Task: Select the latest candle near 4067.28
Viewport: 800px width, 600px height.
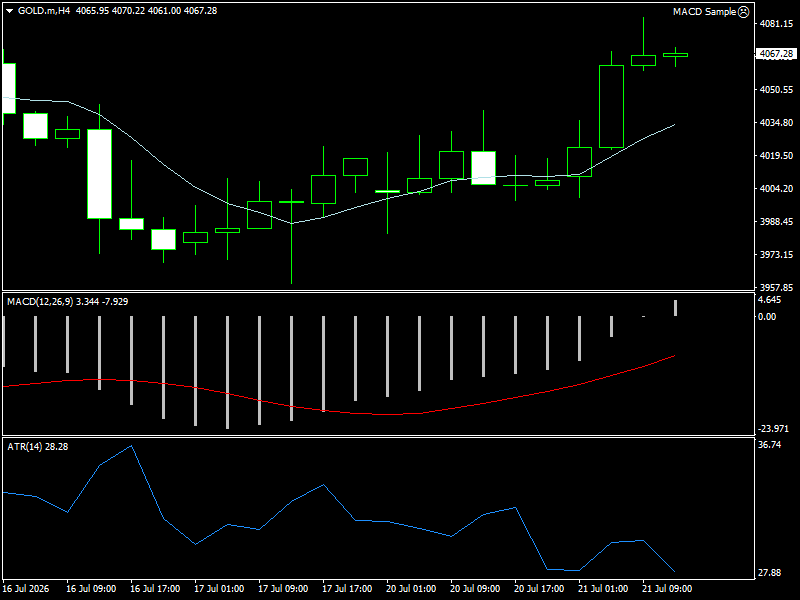Action: coord(676,55)
